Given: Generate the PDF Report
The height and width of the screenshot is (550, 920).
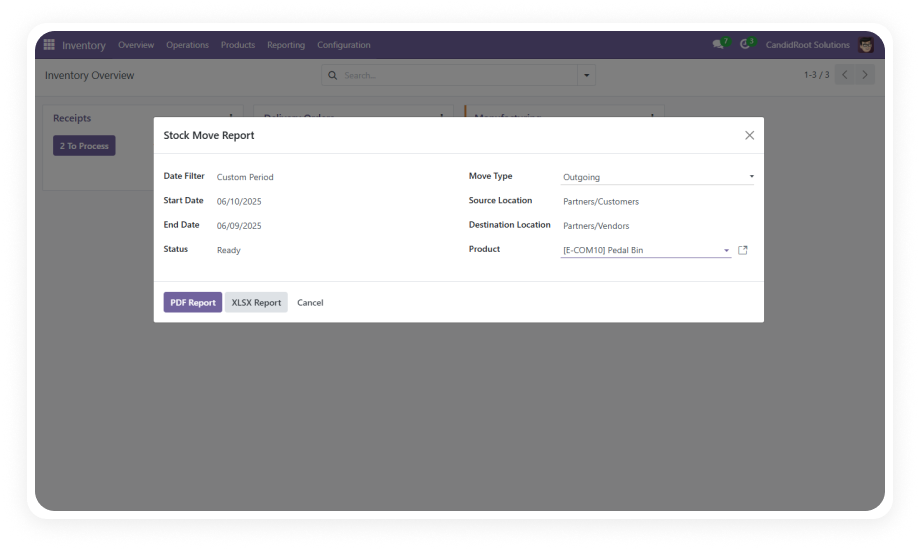Looking at the screenshot, I should click(x=192, y=302).
